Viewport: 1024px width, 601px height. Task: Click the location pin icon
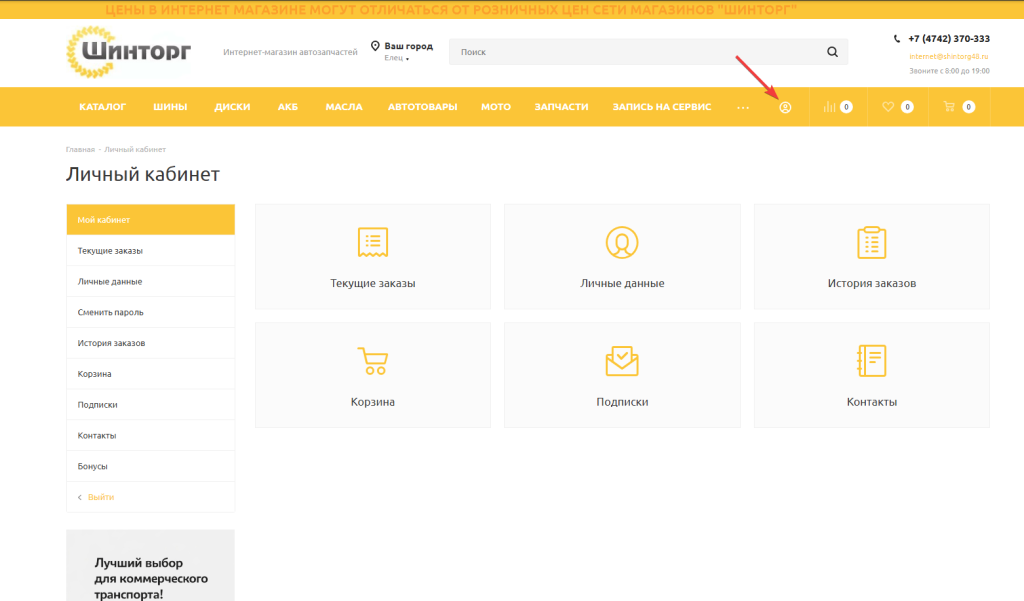pos(375,46)
